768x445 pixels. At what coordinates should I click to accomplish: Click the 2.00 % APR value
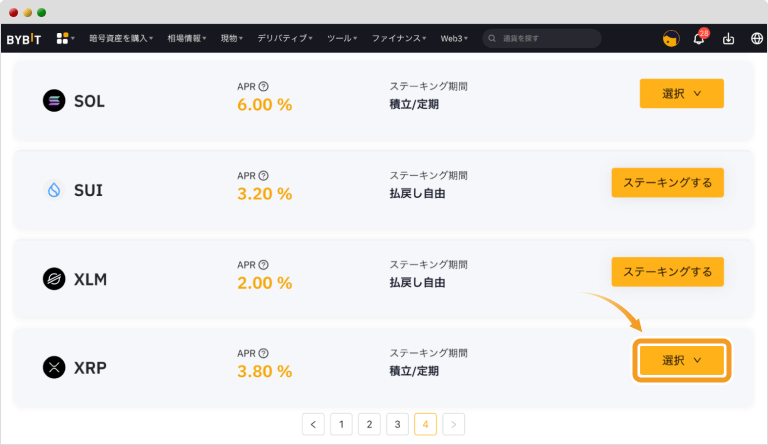tap(264, 283)
